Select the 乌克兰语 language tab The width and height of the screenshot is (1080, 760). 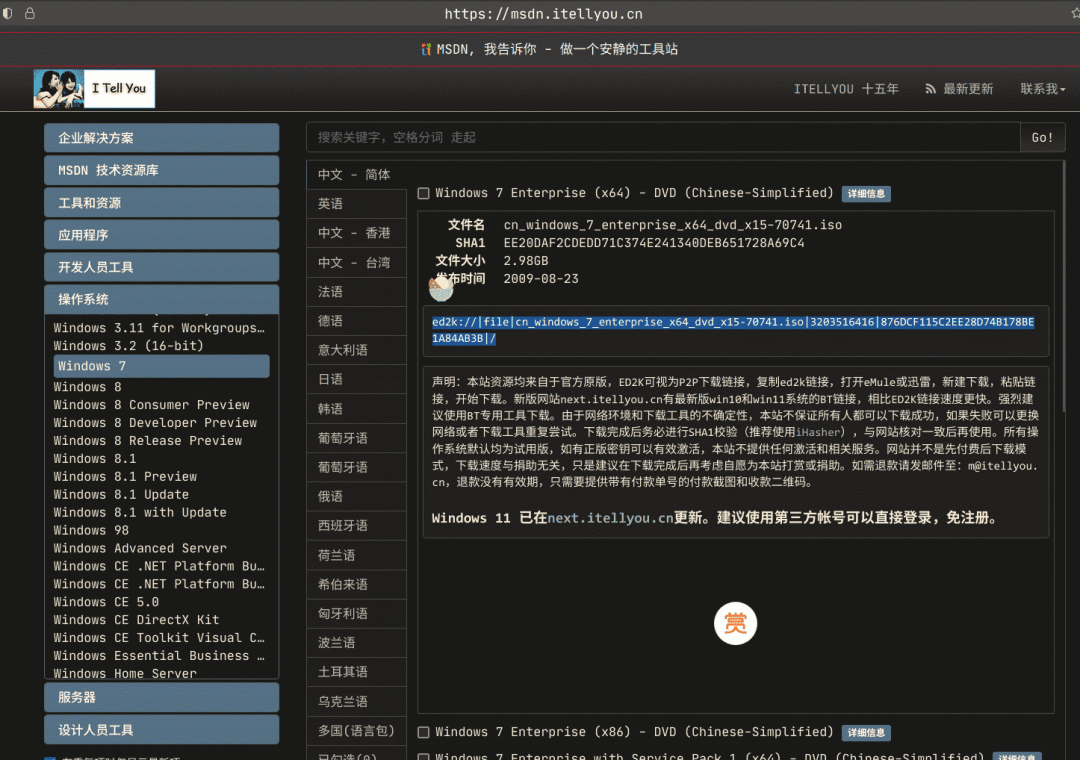[x=356, y=701]
